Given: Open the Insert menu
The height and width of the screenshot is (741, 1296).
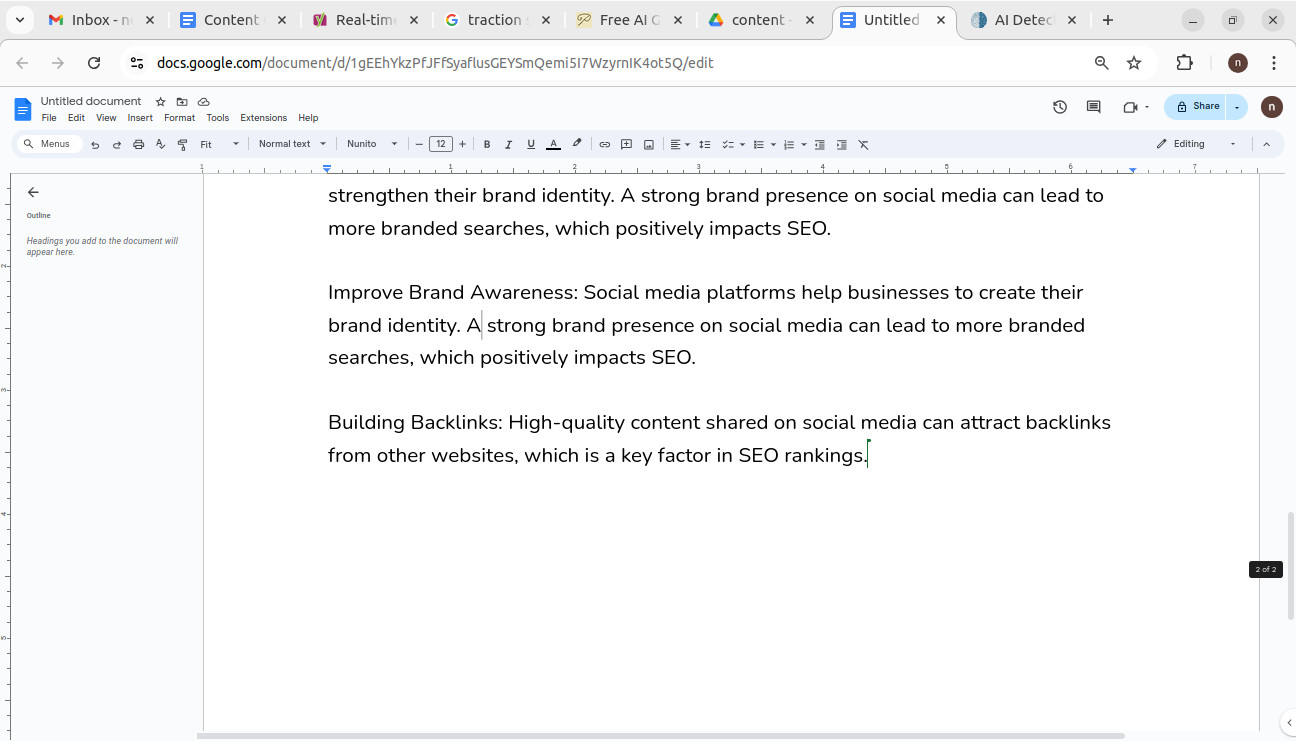Looking at the screenshot, I should tap(140, 118).
